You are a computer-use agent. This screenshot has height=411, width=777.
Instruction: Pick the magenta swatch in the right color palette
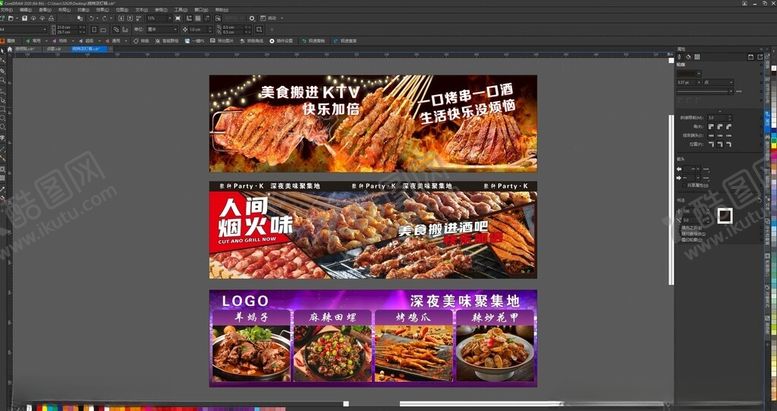tap(774, 156)
